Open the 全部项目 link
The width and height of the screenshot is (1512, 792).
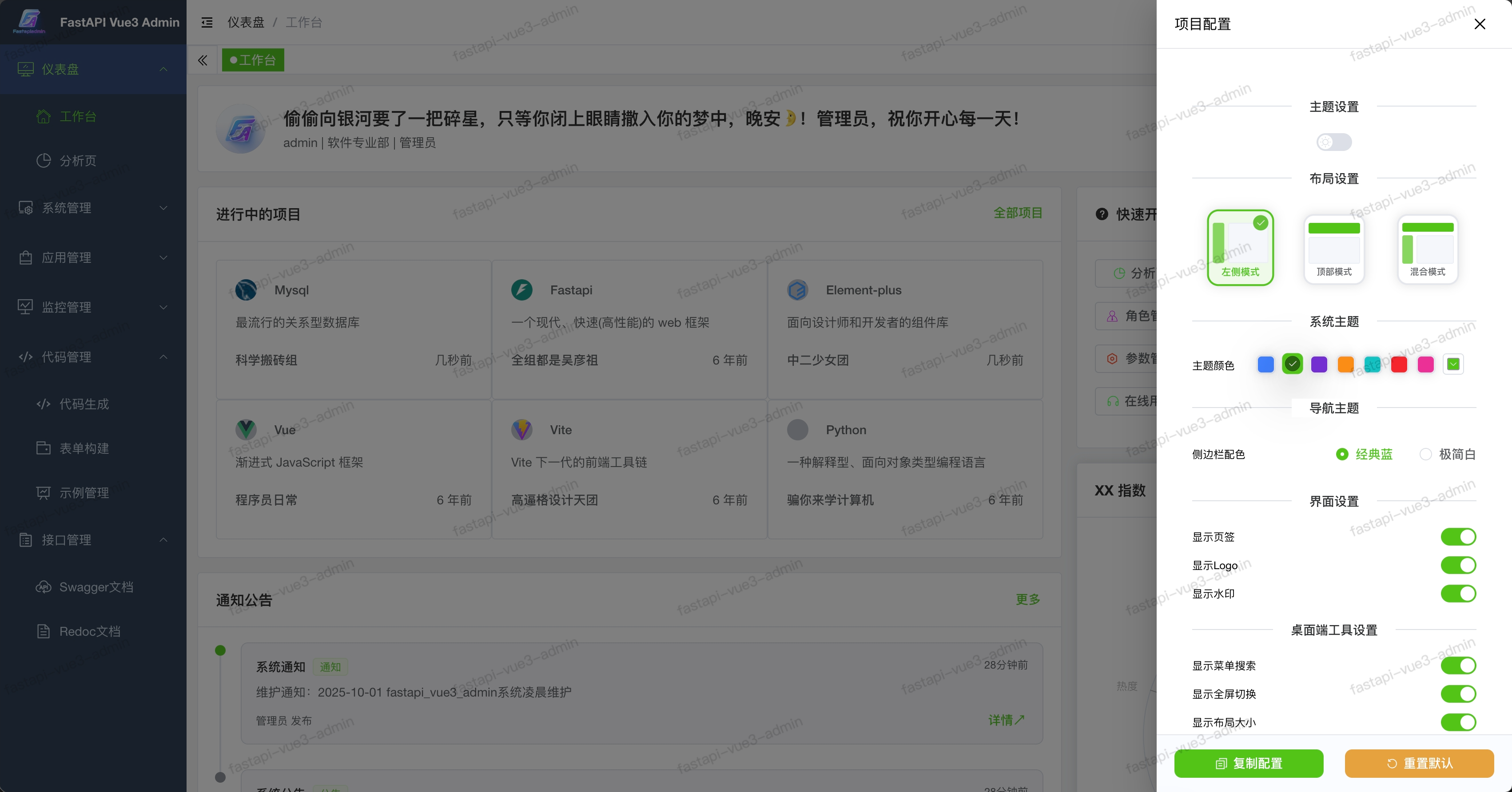(x=1018, y=213)
